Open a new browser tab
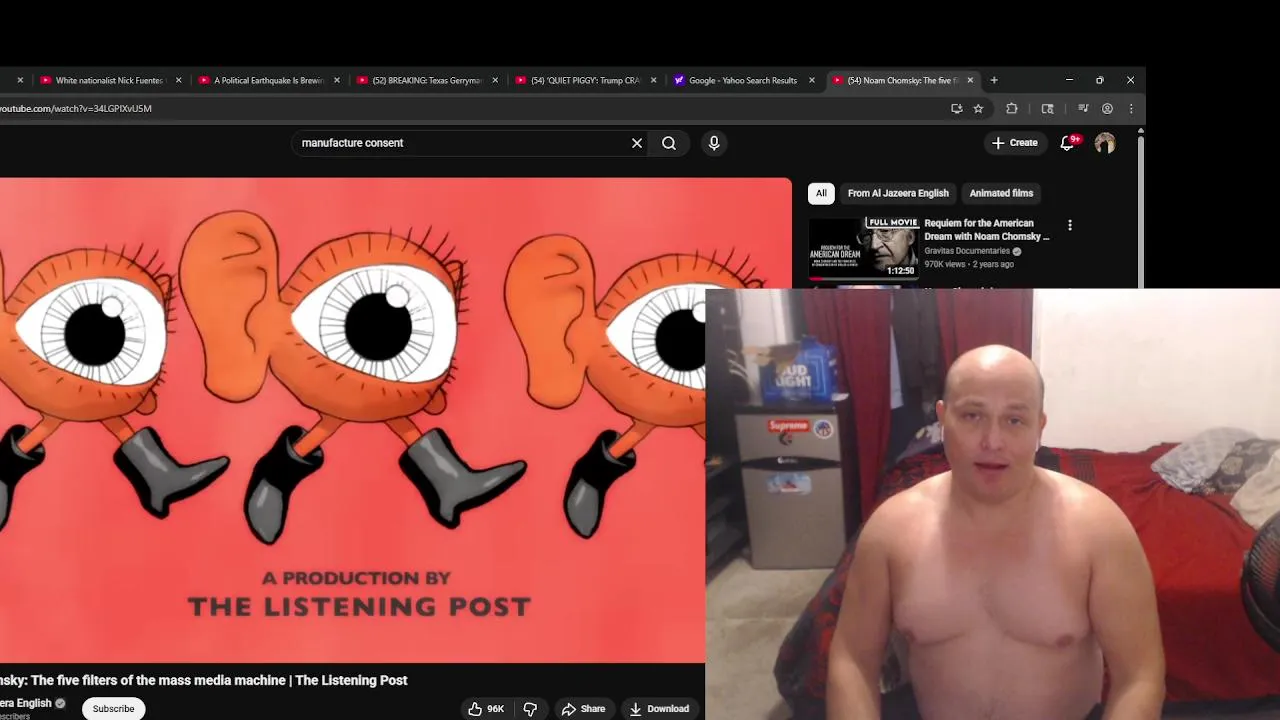The width and height of the screenshot is (1280, 720). tap(994, 80)
